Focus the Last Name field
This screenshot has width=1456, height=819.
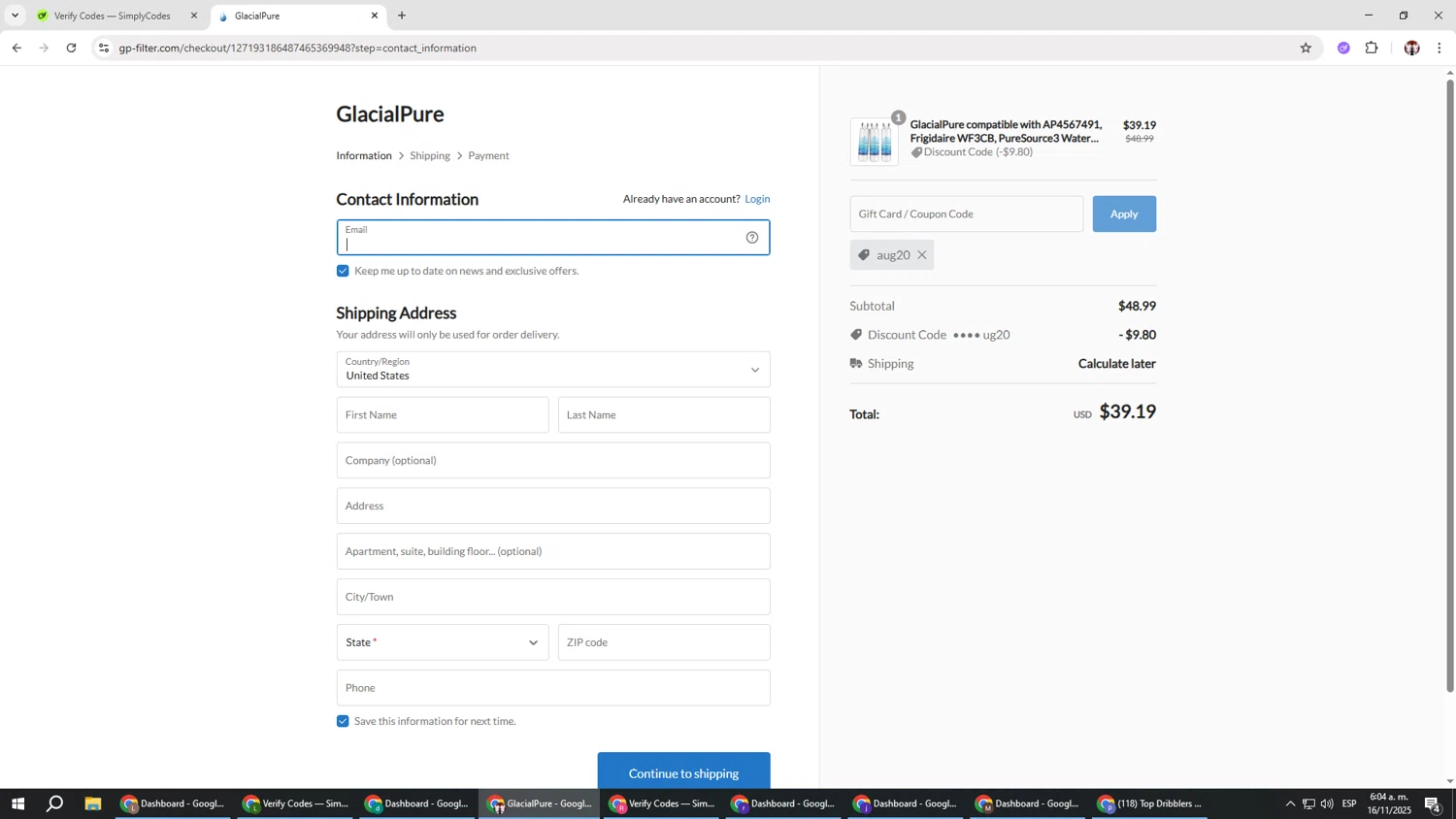point(664,415)
